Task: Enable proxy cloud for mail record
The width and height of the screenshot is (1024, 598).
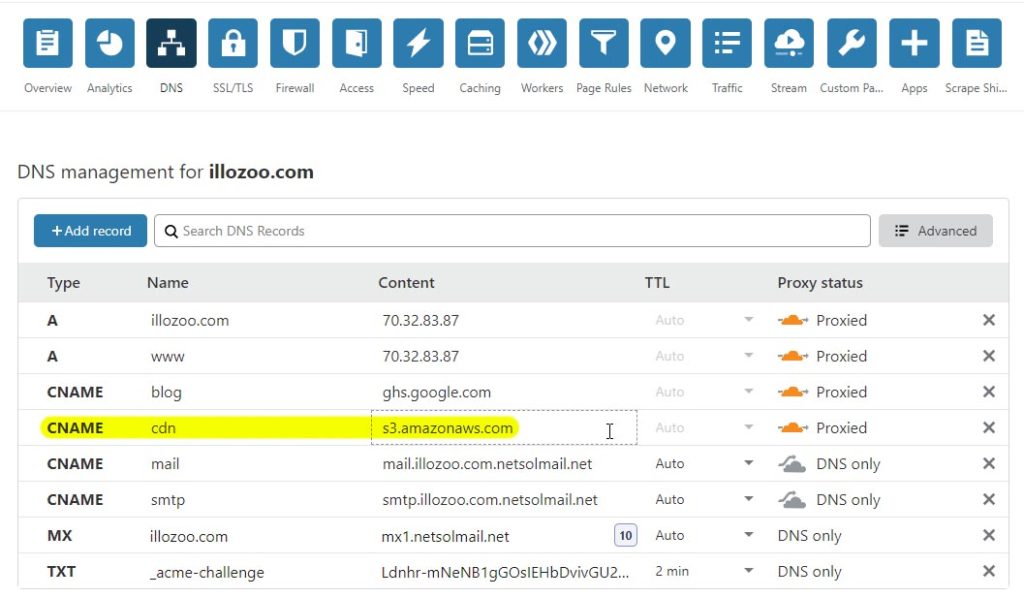Action: pyautogui.click(x=792, y=464)
